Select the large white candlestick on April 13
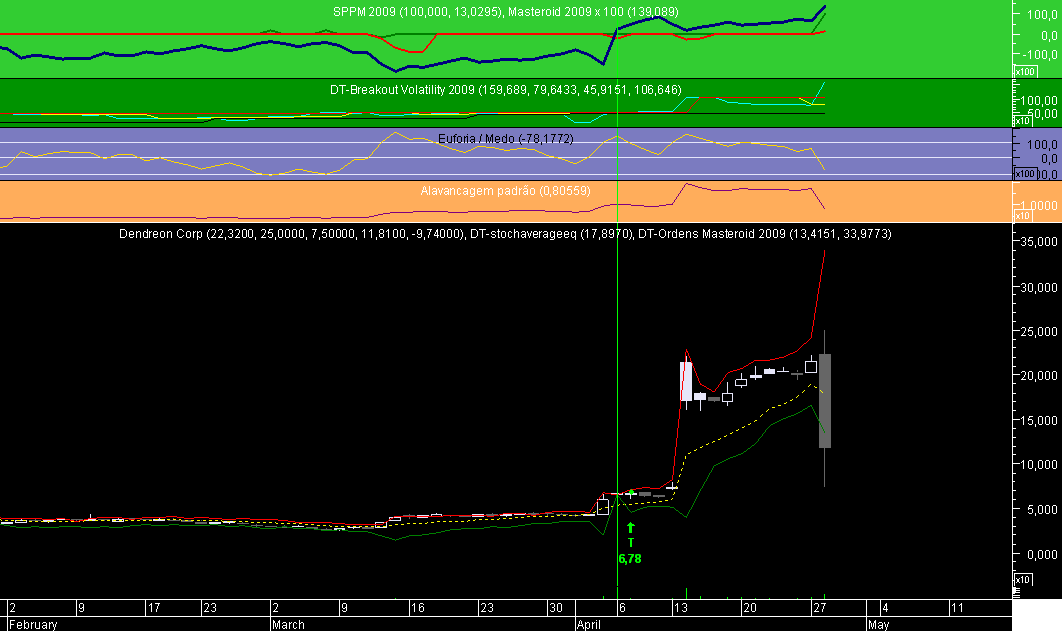The width and height of the screenshot is (1062, 631). (686, 382)
